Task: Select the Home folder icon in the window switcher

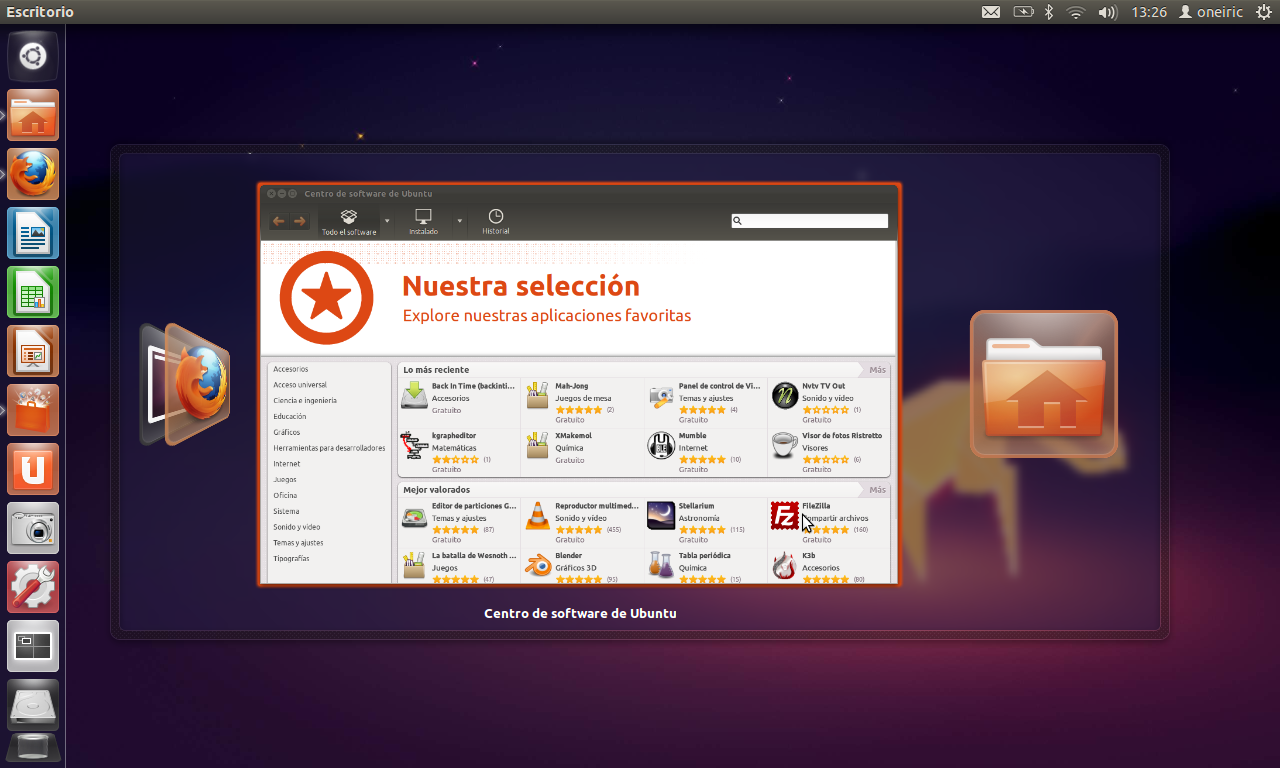Action: pos(1043,384)
